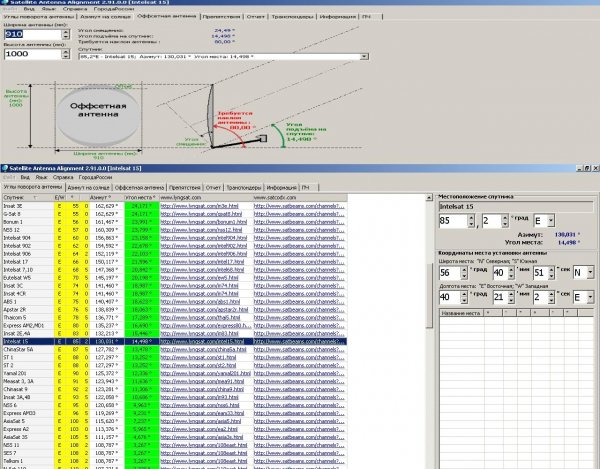Open the site longitude E/W dropdown
The image size is (600, 469).
pyautogui.click(x=590, y=297)
